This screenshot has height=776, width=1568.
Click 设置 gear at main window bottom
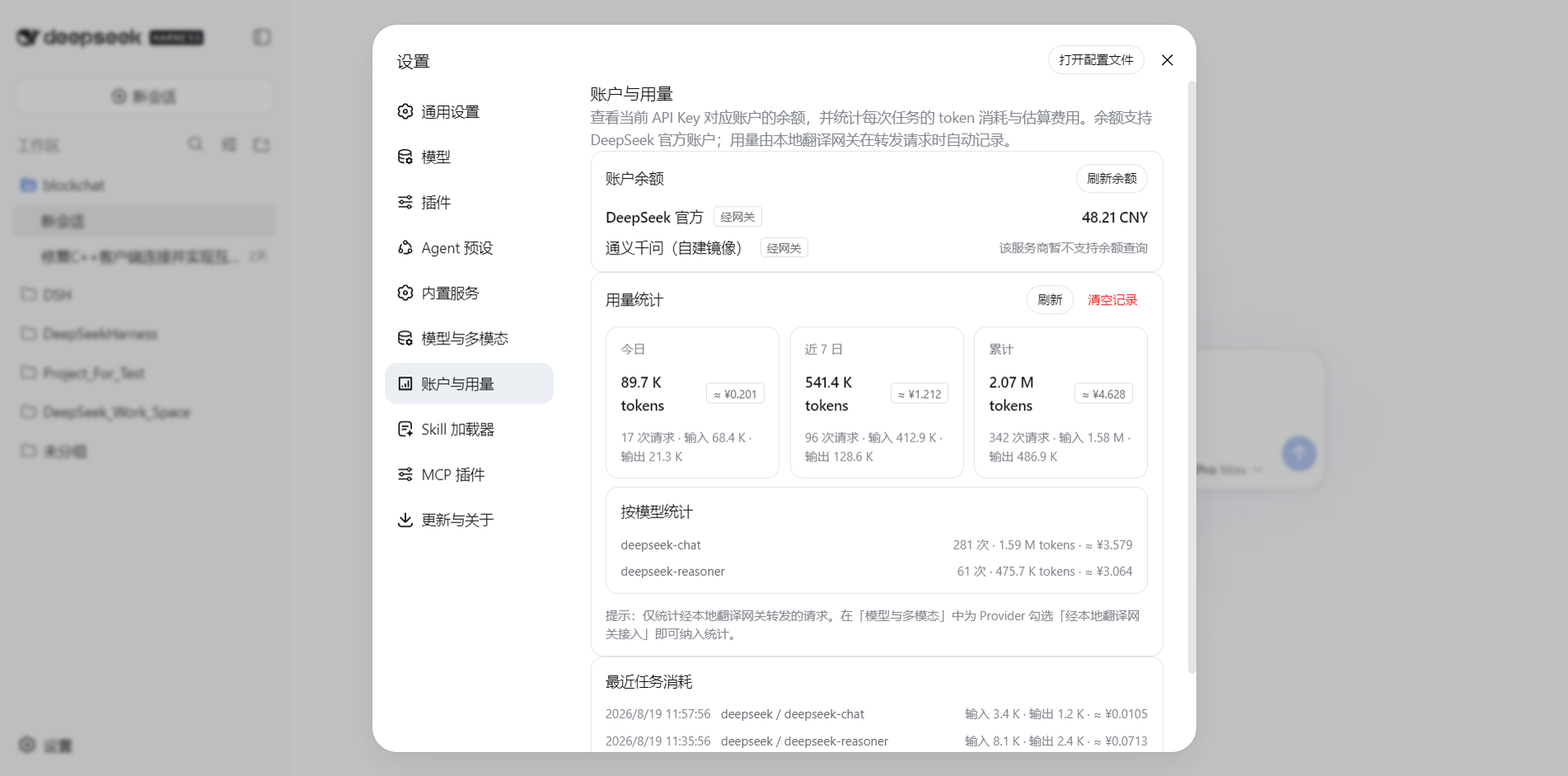27,745
